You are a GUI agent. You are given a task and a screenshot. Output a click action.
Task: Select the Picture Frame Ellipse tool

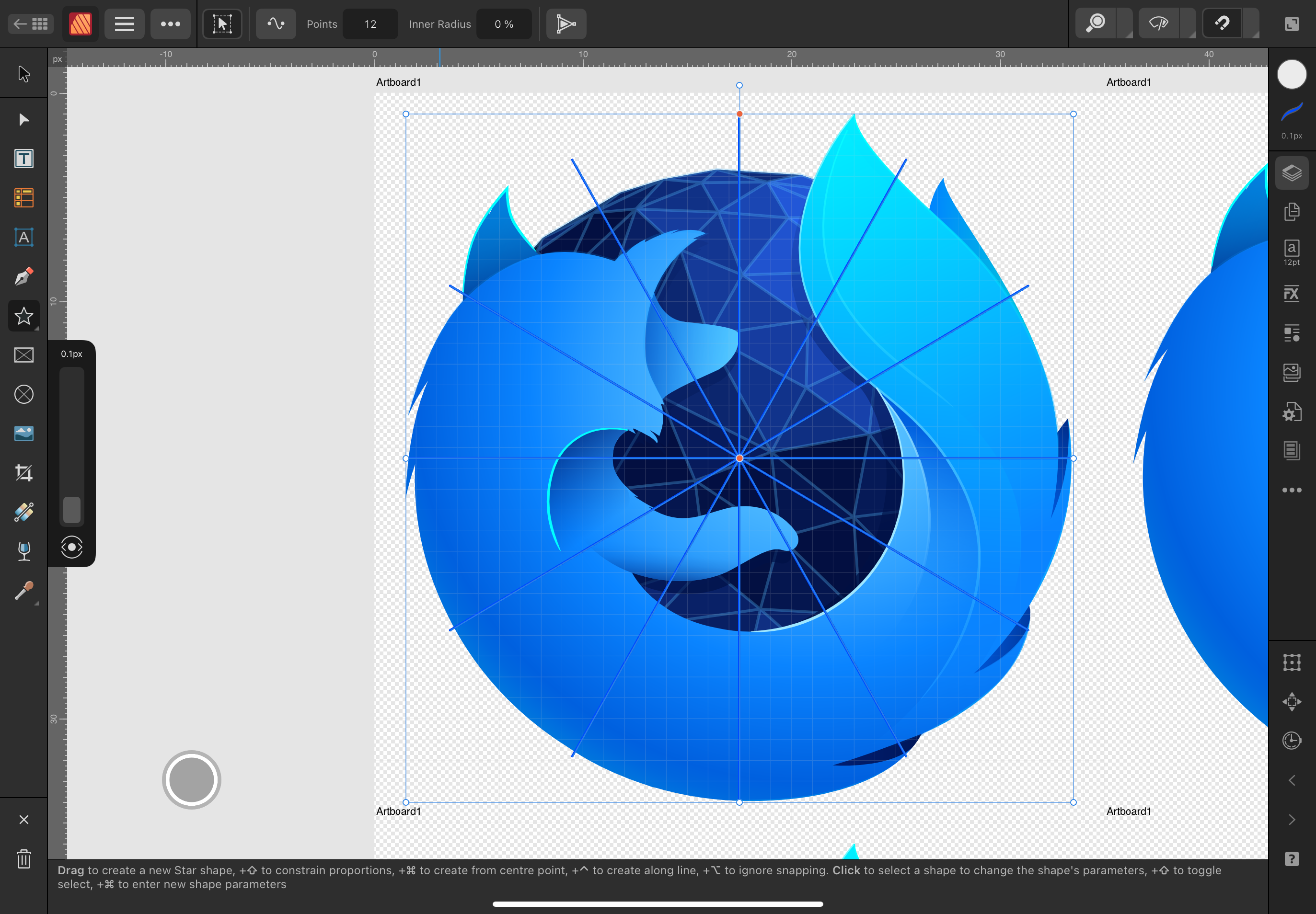[23, 394]
